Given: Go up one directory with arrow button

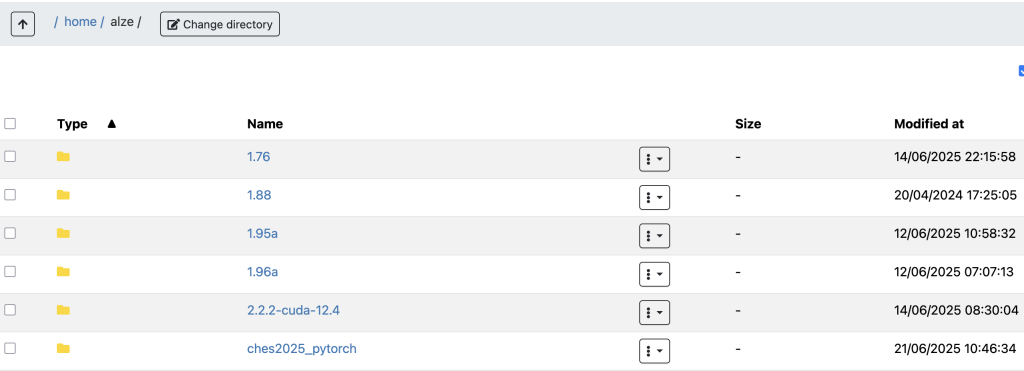Looking at the screenshot, I should tap(23, 24).
